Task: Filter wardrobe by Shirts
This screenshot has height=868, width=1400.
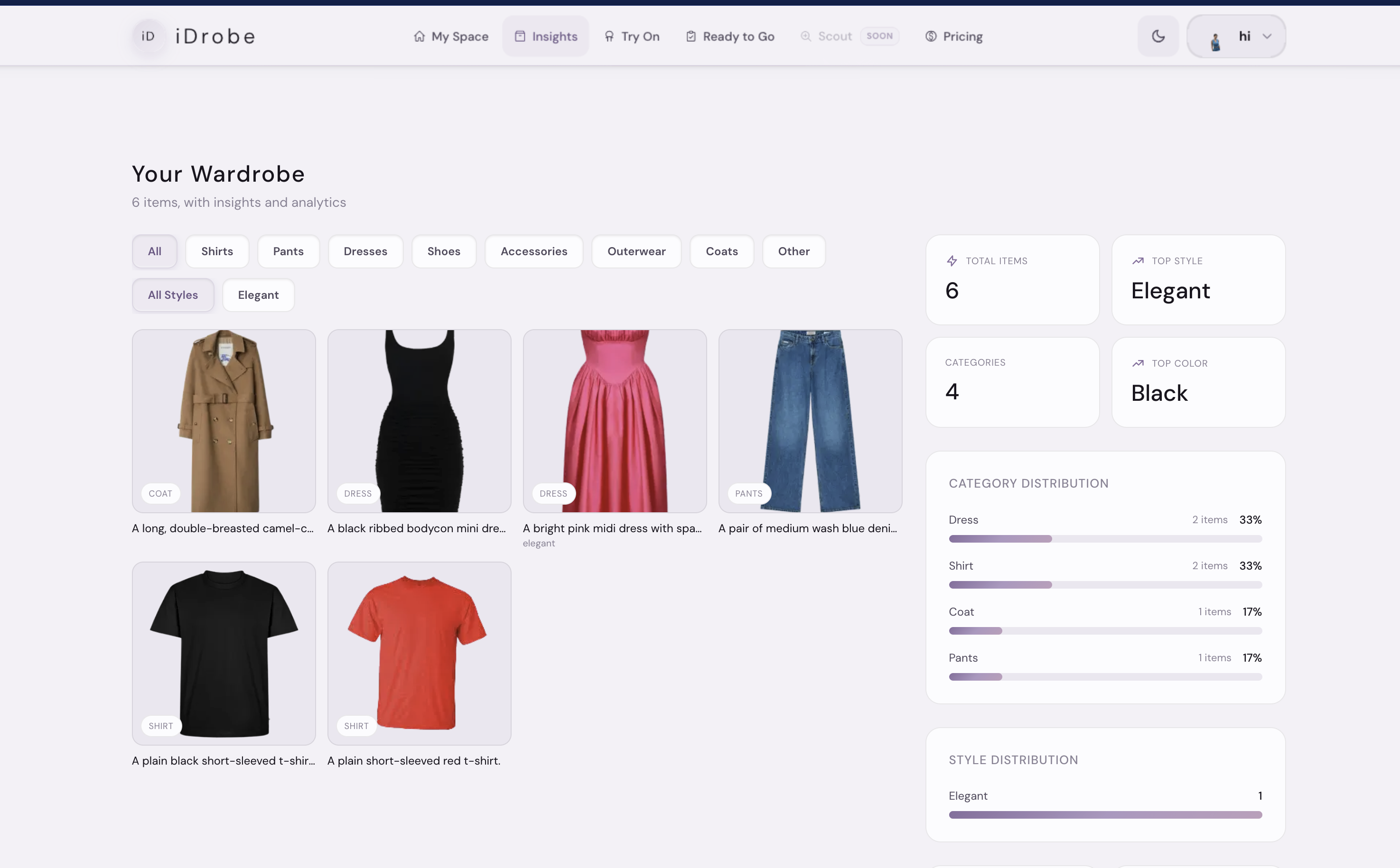Action: (217, 251)
